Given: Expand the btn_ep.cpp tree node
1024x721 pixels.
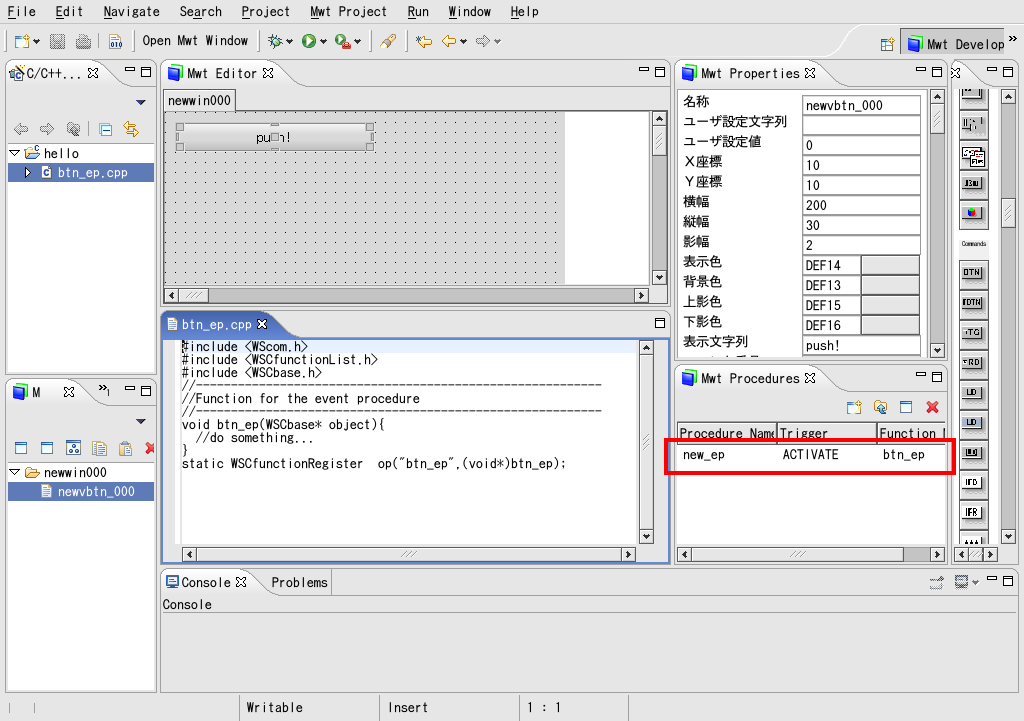Looking at the screenshot, I should (x=28, y=172).
